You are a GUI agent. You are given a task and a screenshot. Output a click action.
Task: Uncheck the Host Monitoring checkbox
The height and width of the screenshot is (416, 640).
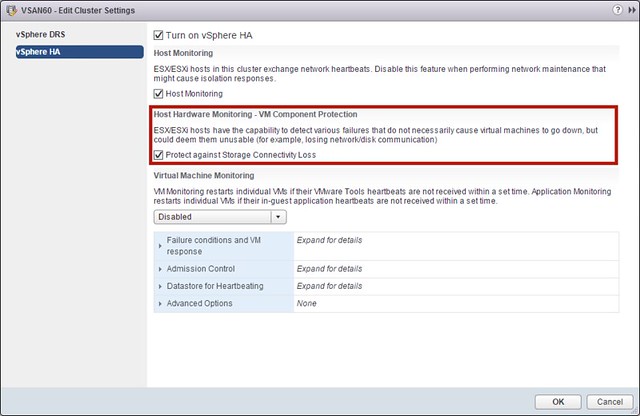(158, 93)
